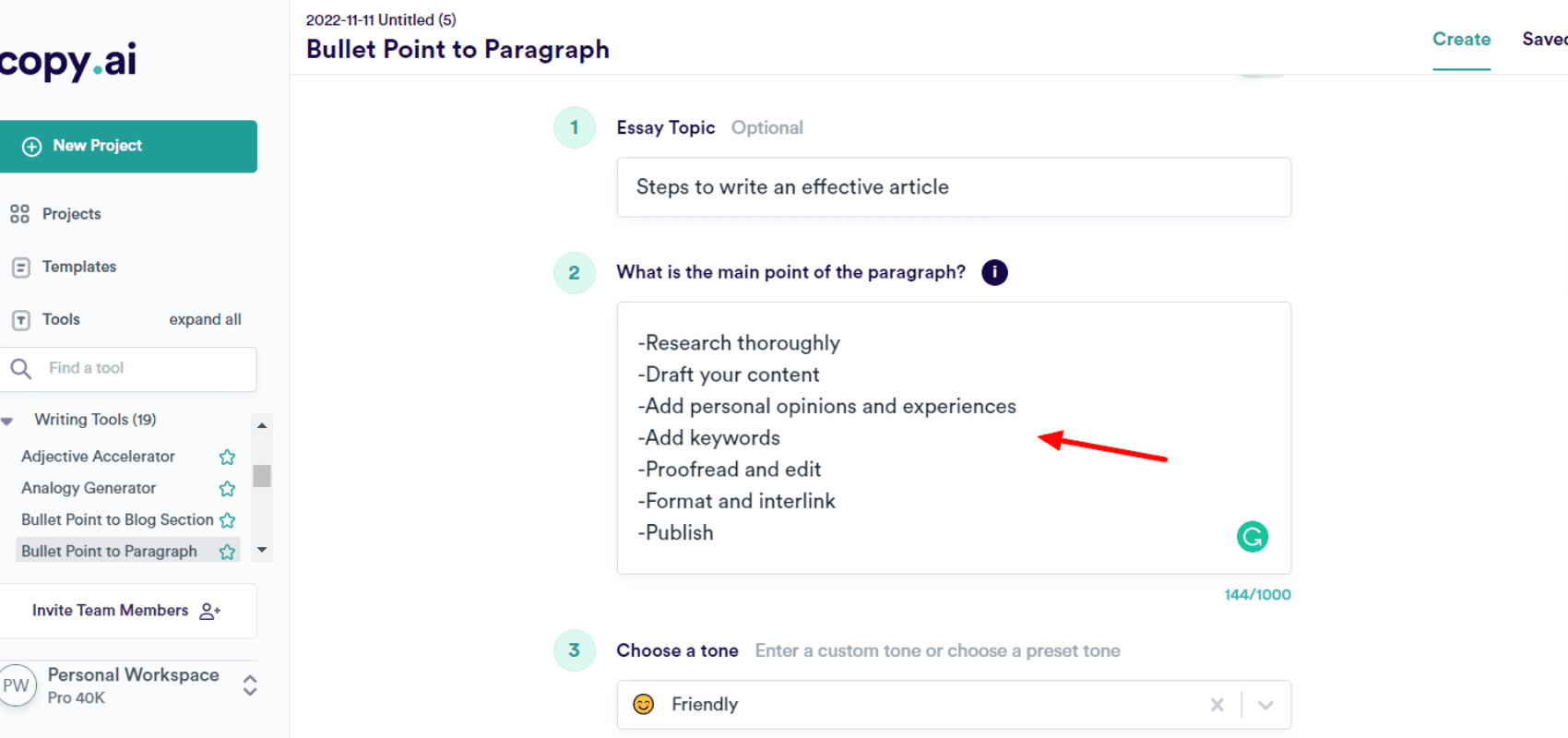Click the info icon beside paragraph question
Image resolution: width=1568 pixels, height=738 pixels.
(x=994, y=272)
